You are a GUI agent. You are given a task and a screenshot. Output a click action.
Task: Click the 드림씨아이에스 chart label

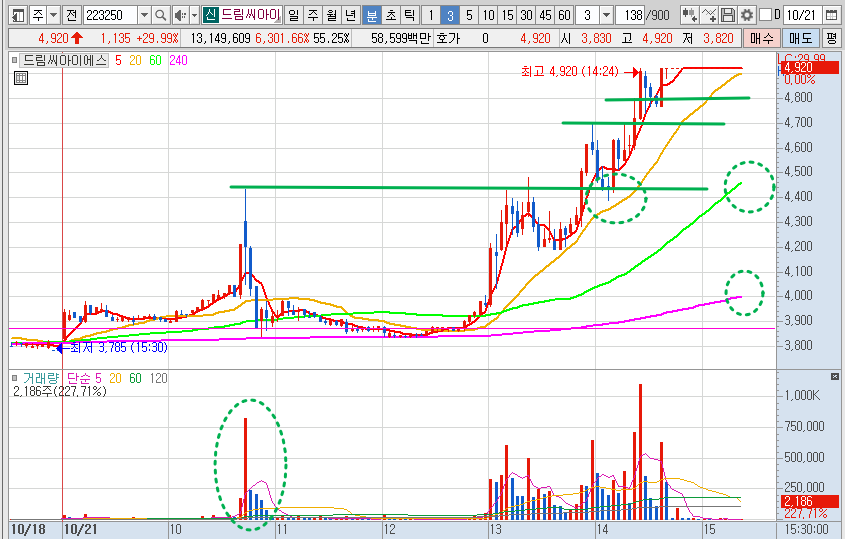click(x=65, y=60)
